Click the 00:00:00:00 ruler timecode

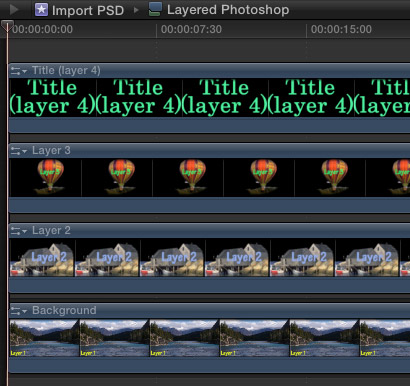(43, 29)
